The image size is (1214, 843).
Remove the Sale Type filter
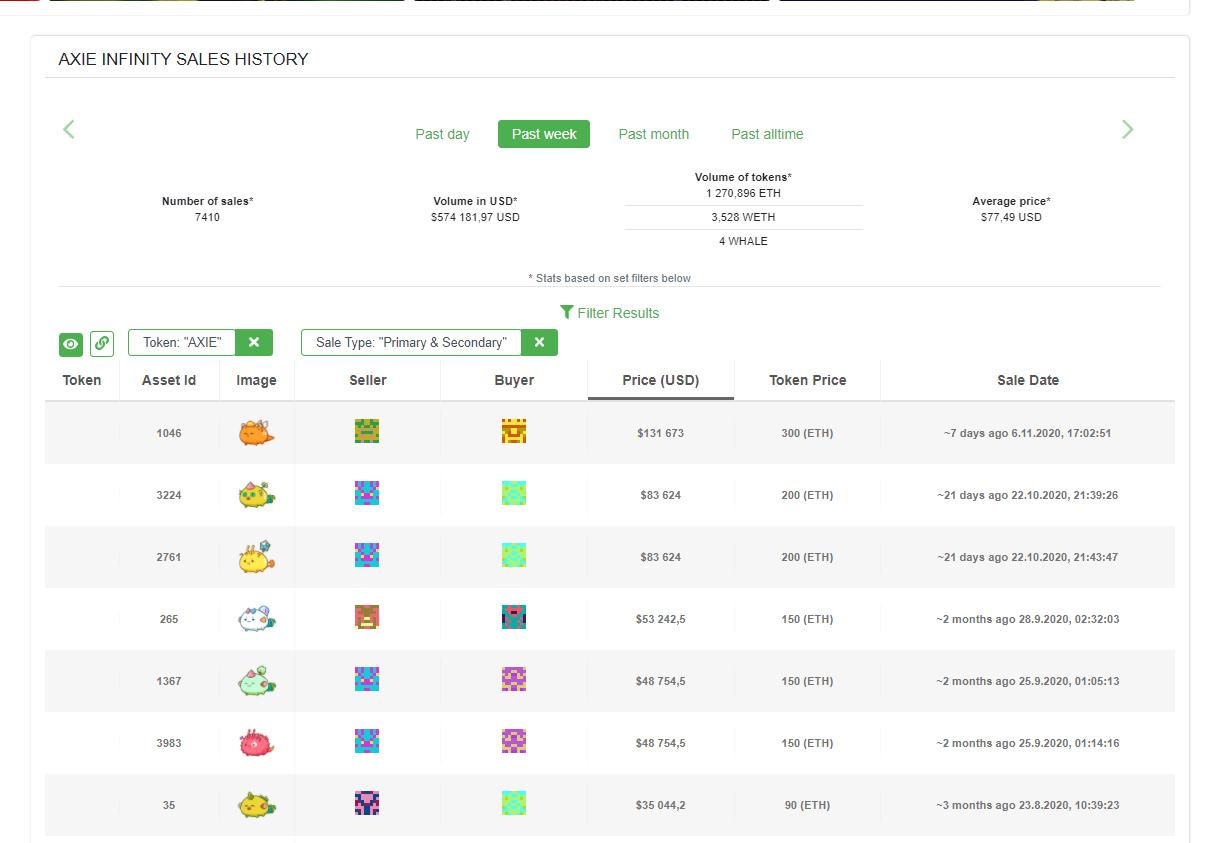pyautogui.click(x=539, y=342)
